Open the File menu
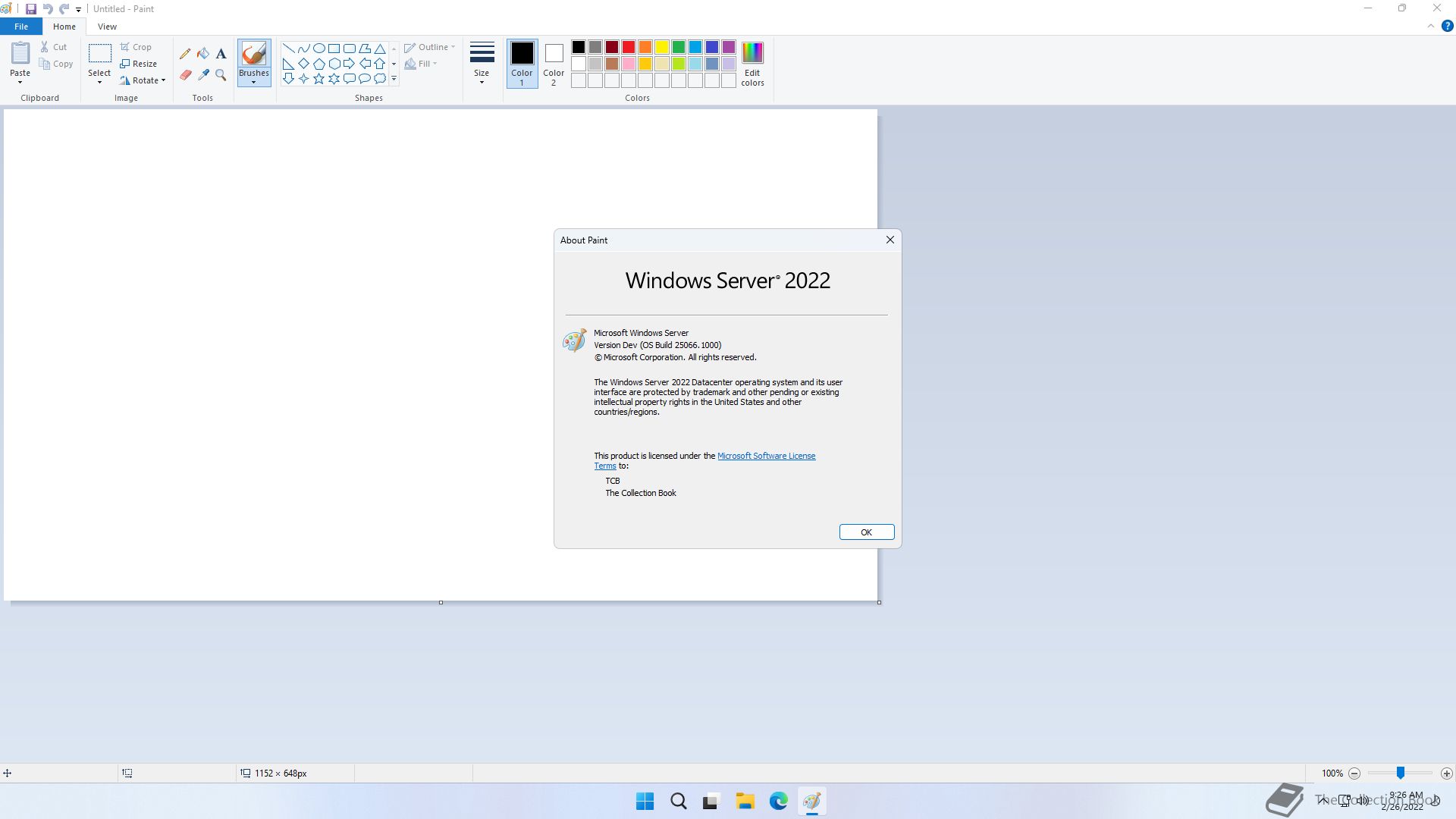The image size is (1456, 819). [x=21, y=27]
